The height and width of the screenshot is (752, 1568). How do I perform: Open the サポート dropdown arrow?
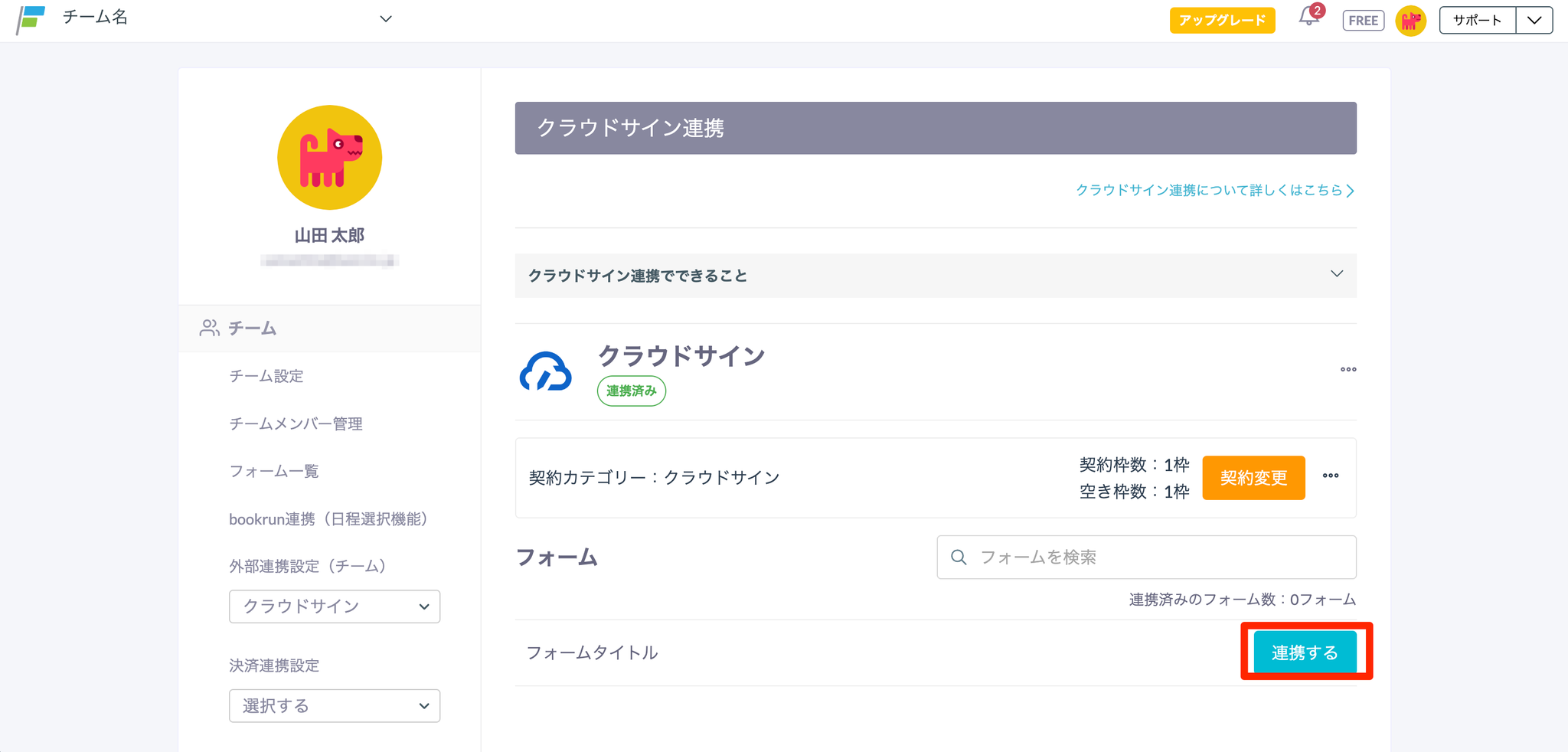tap(1534, 21)
